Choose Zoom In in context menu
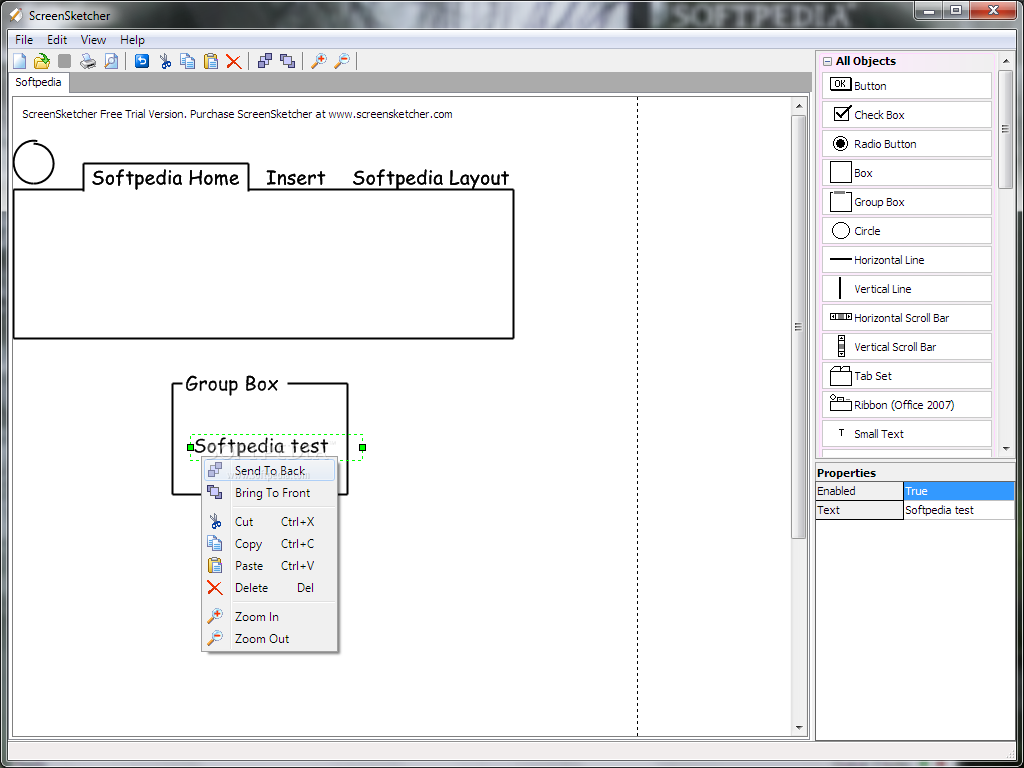 pyautogui.click(x=270, y=616)
